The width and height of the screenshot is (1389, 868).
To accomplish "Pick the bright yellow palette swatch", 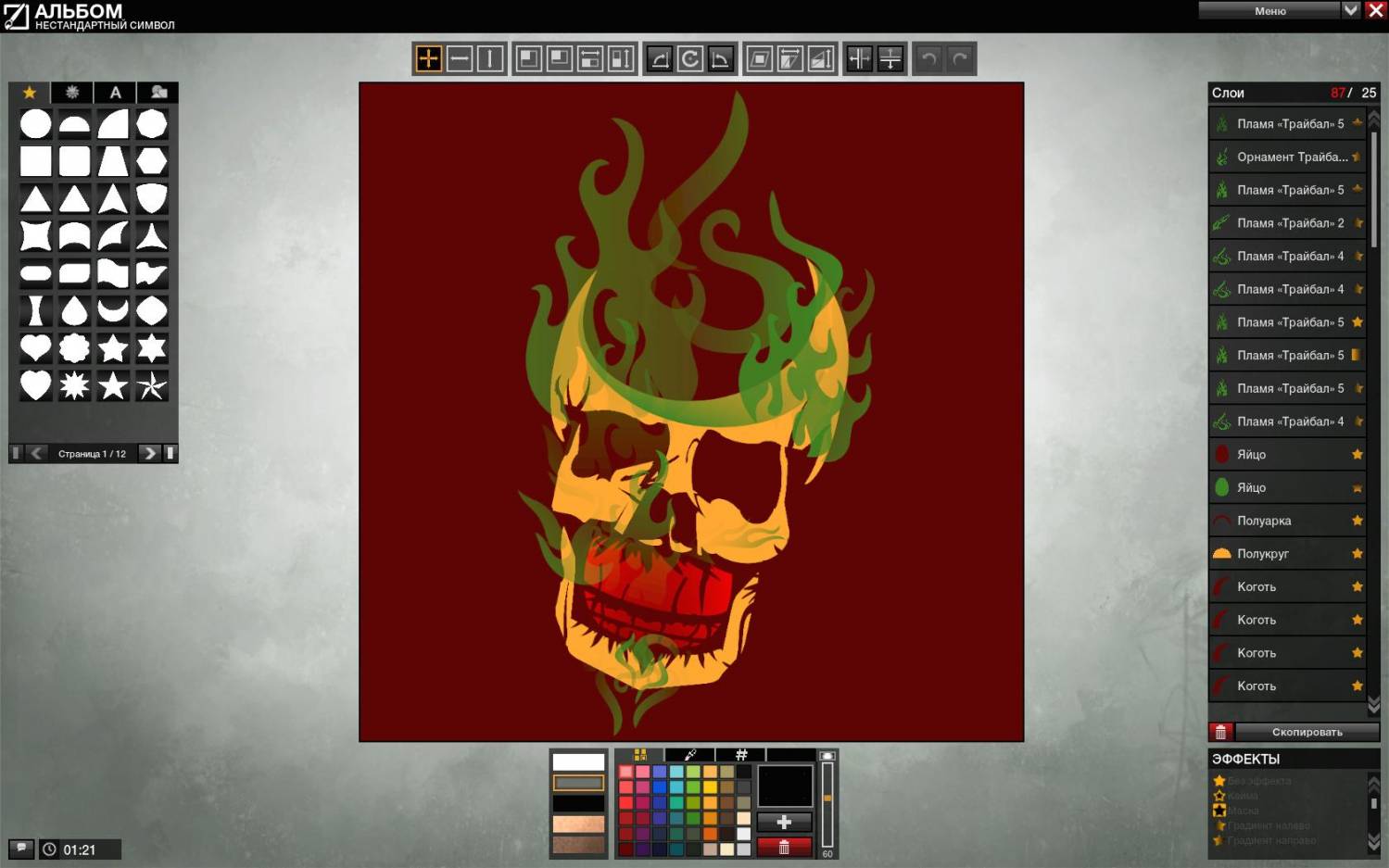I will click(710, 787).
